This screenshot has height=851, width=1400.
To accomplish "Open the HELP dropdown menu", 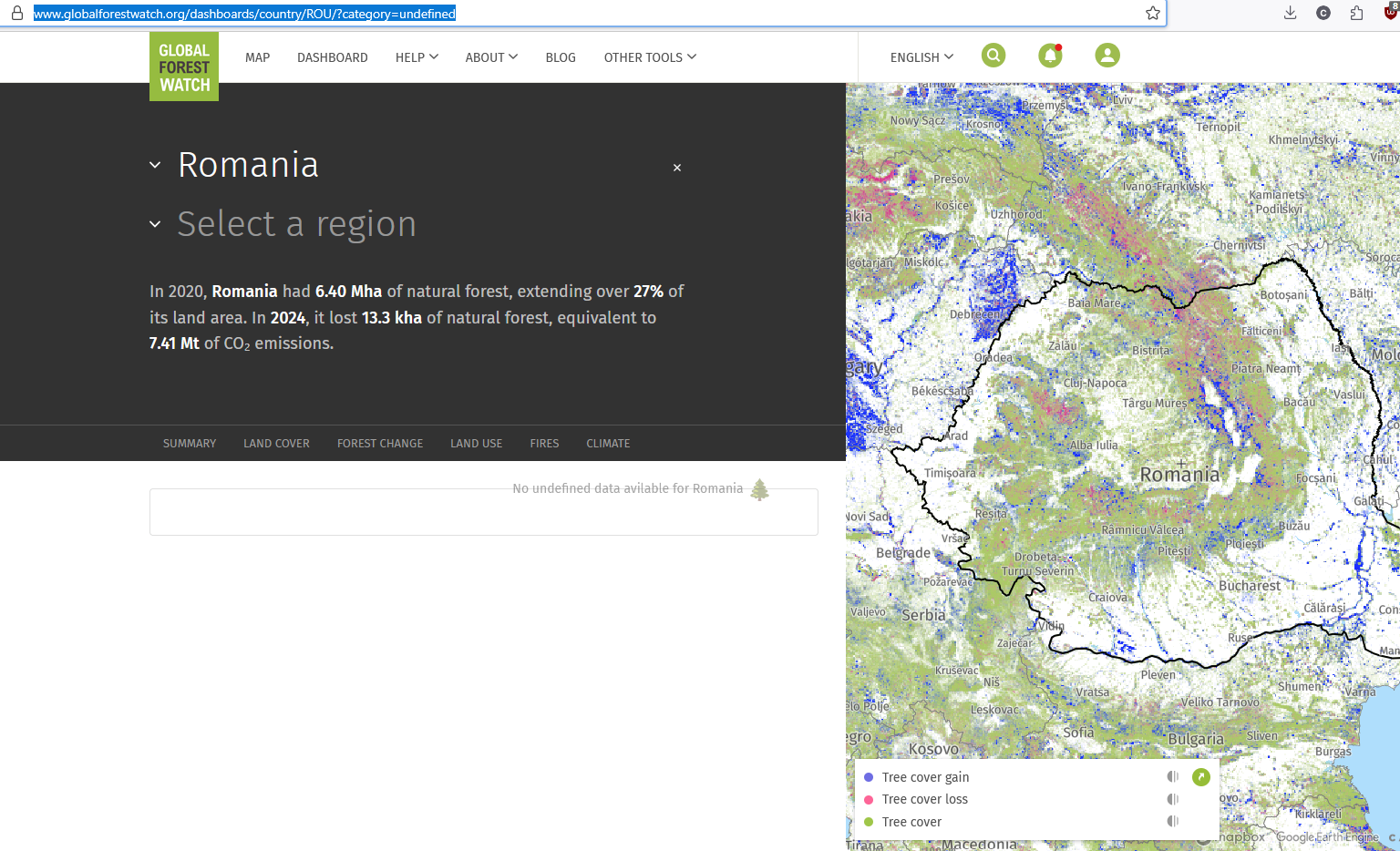I will [417, 57].
